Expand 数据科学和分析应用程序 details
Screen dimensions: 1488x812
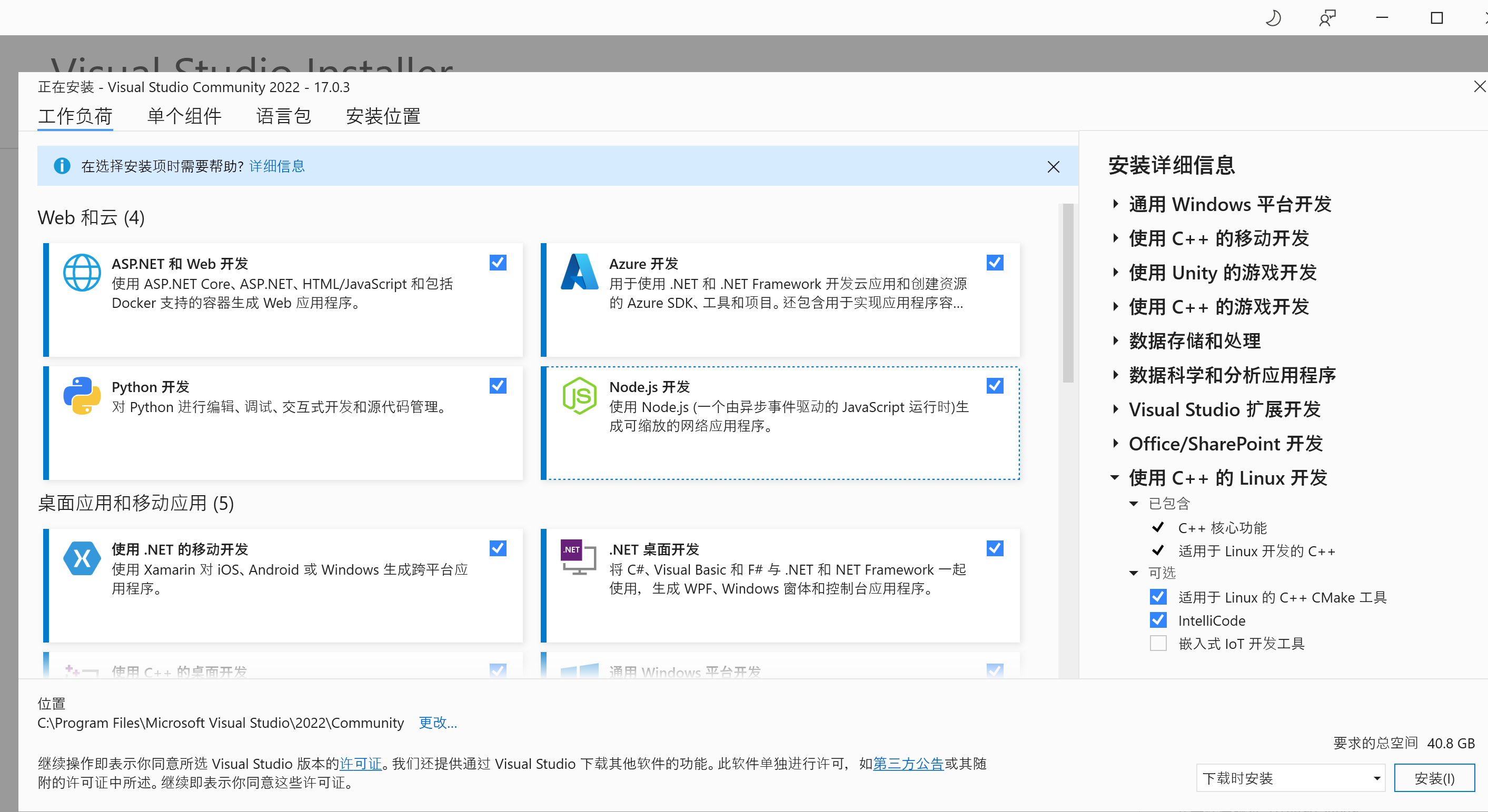tap(1116, 375)
